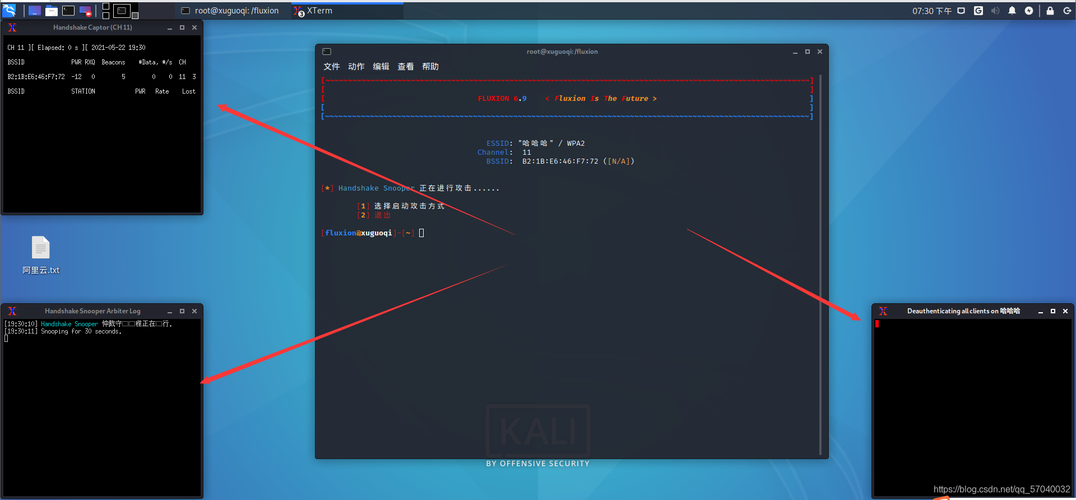Click the X icon of Handshake Snooper Arbiter Log
The height and width of the screenshot is (500, 1076).
point(12,311)
